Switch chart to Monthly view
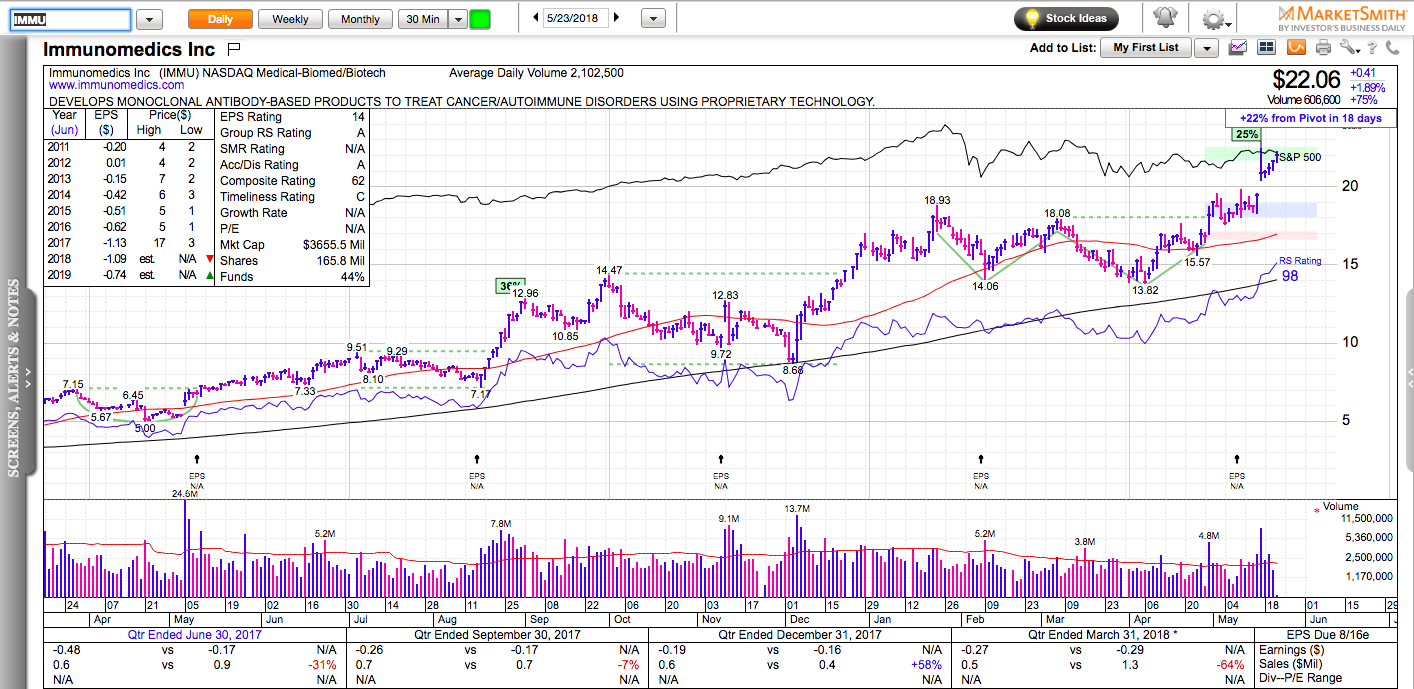Screen dimensions: 1414x689 coord(360,20)
